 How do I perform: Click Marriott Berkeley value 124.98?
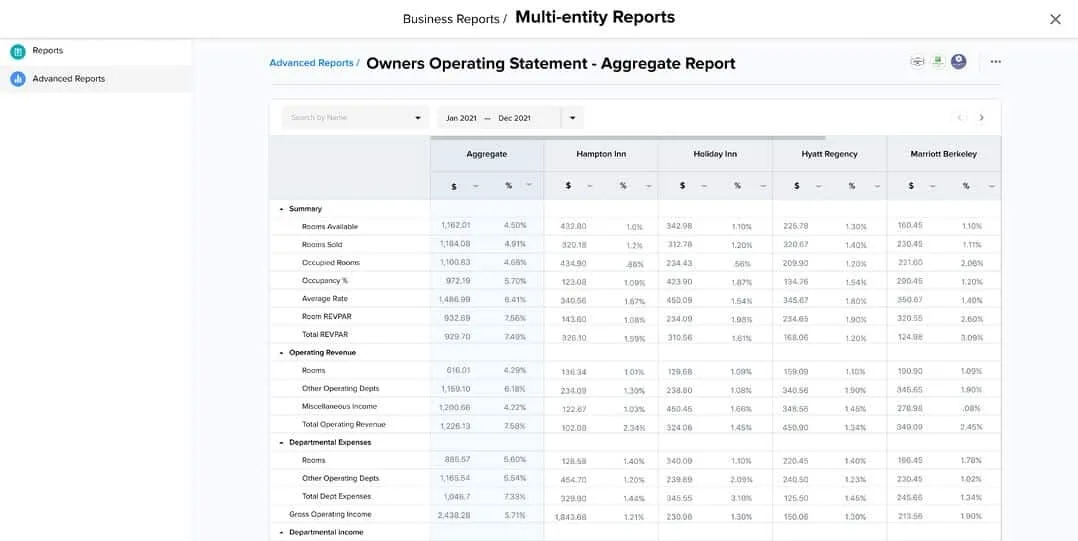(910, 337)
